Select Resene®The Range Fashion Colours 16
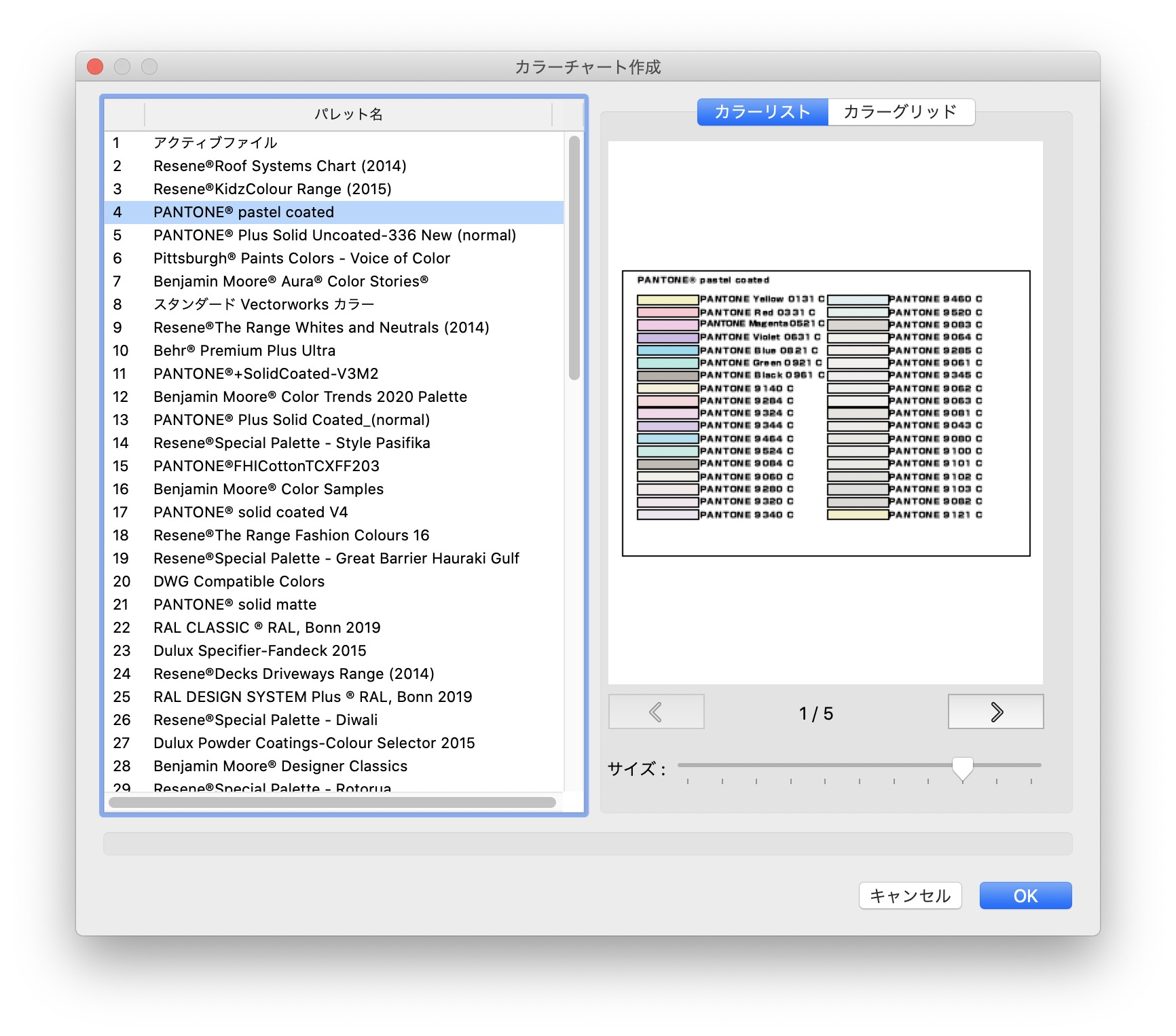Viewport: 1176px width, 1036px height. (334, 535)
